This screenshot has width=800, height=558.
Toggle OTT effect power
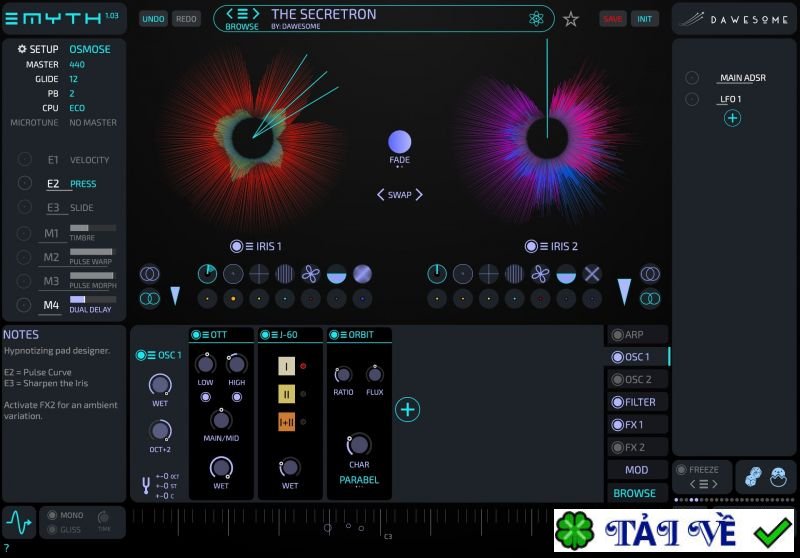(x=196, y=335)
